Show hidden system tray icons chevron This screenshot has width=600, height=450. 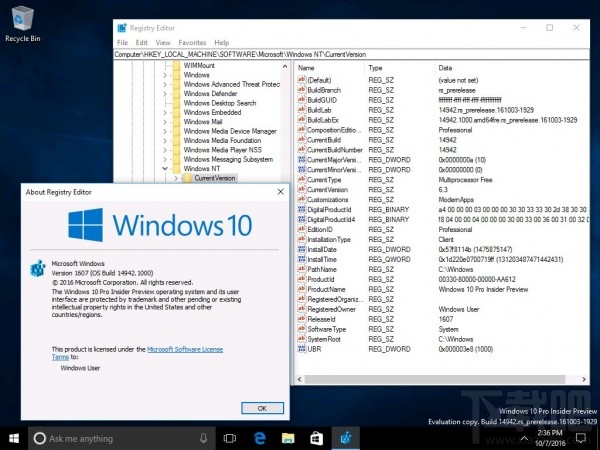point(524,438)
